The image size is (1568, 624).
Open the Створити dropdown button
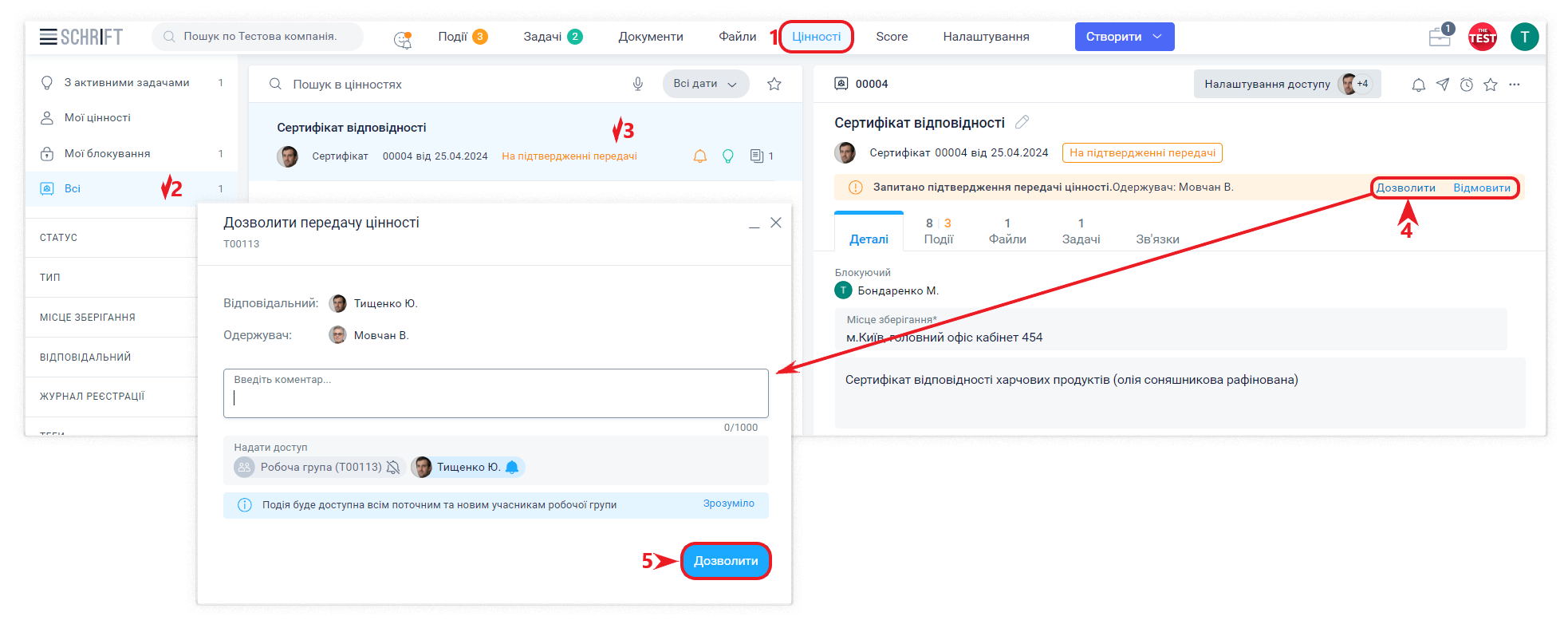tap(1124, 37)
